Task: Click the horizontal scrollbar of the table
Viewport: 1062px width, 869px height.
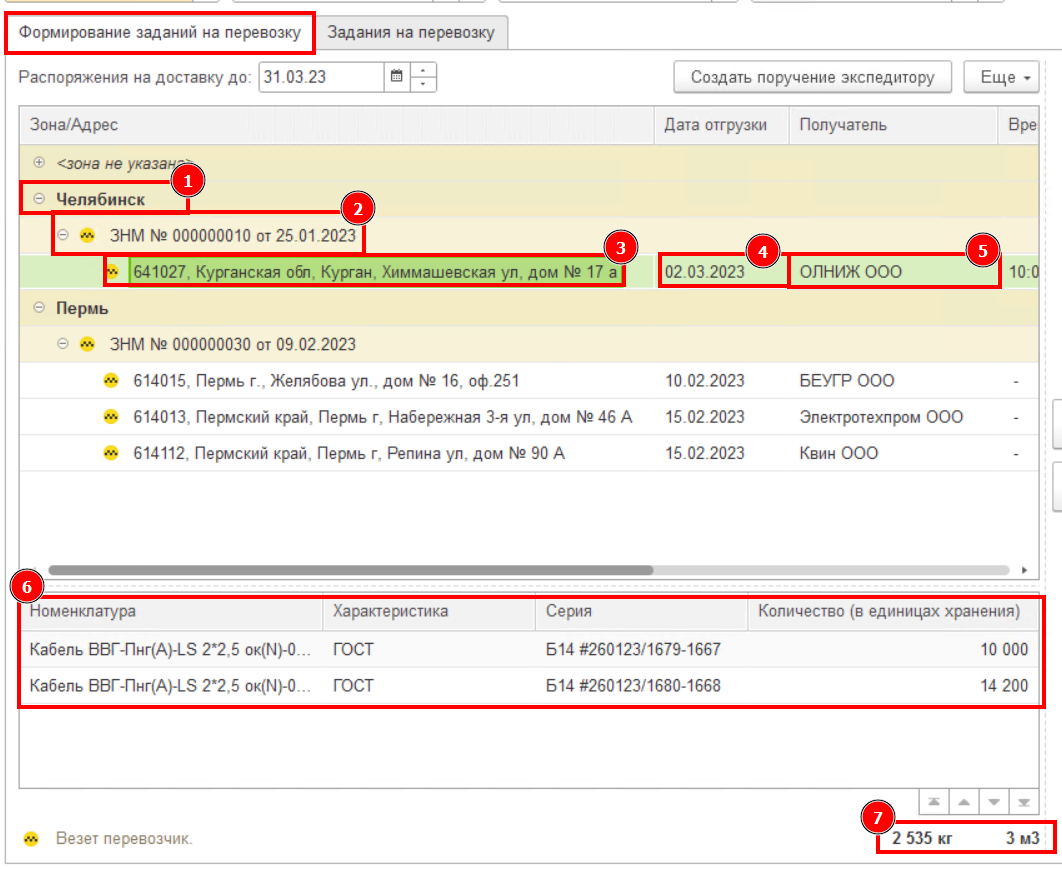Action: pyautogui.click(x=351, y=570)
